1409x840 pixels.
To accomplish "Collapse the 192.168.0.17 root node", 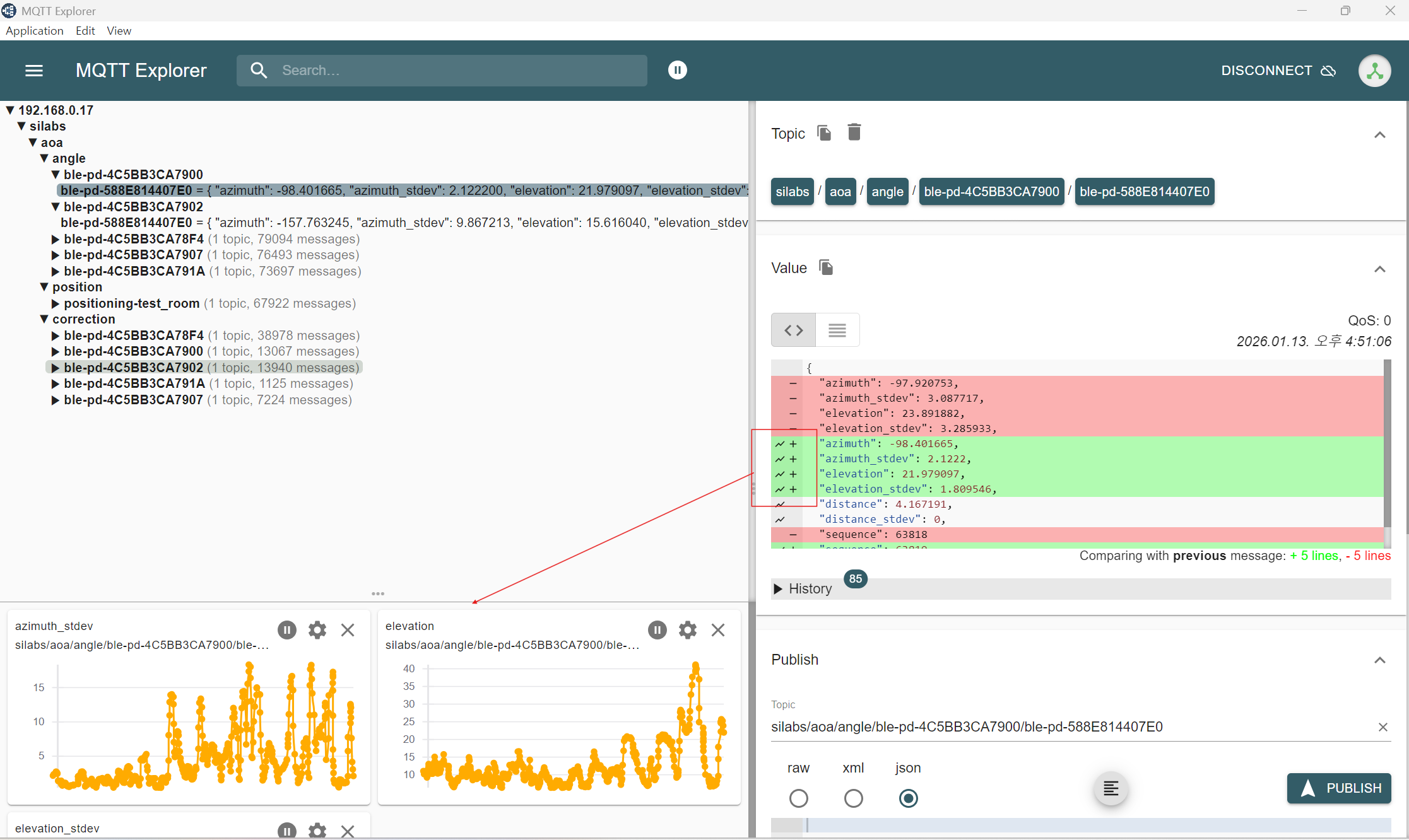I will click(x=10, y=110).
